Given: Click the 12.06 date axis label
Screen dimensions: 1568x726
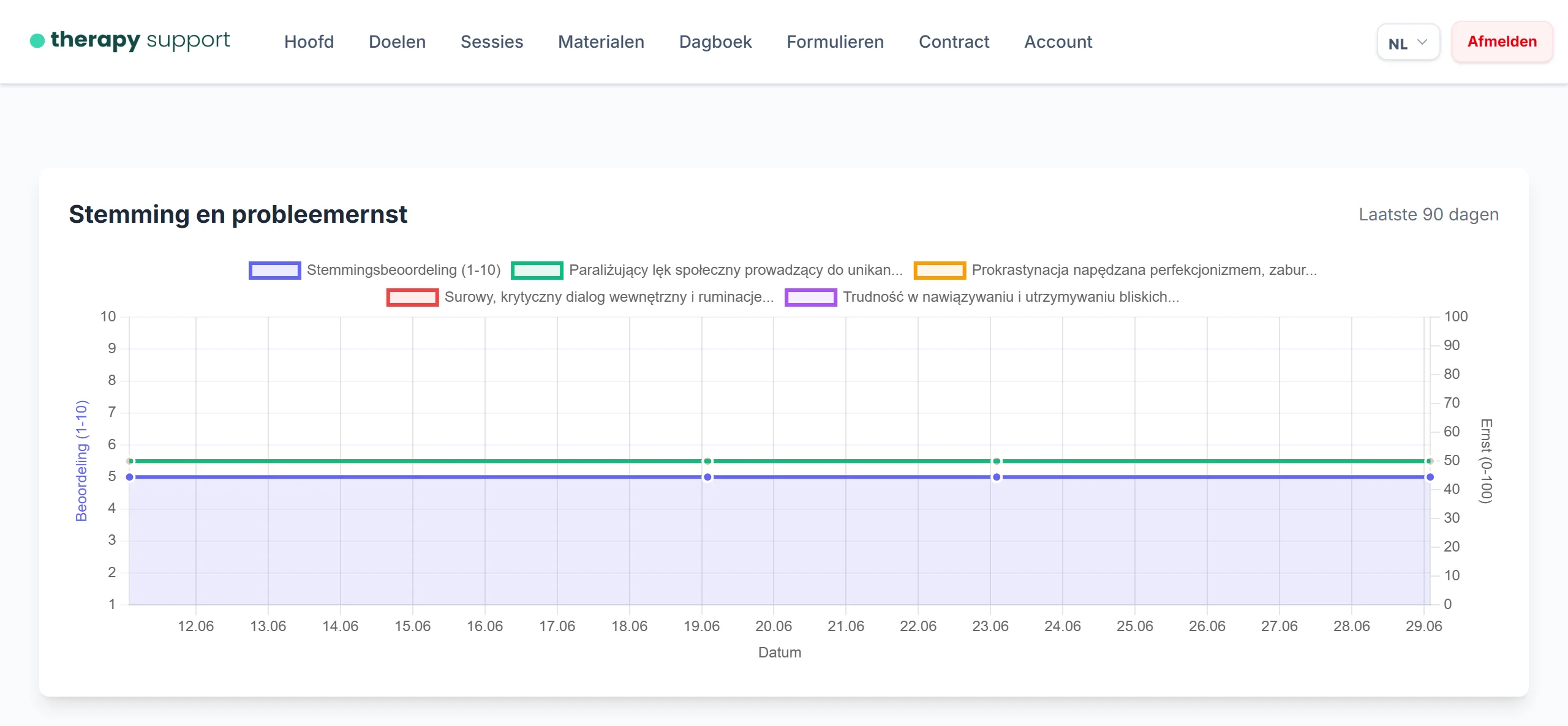Looking at the screenshot, I should click(x=195, y=626).
